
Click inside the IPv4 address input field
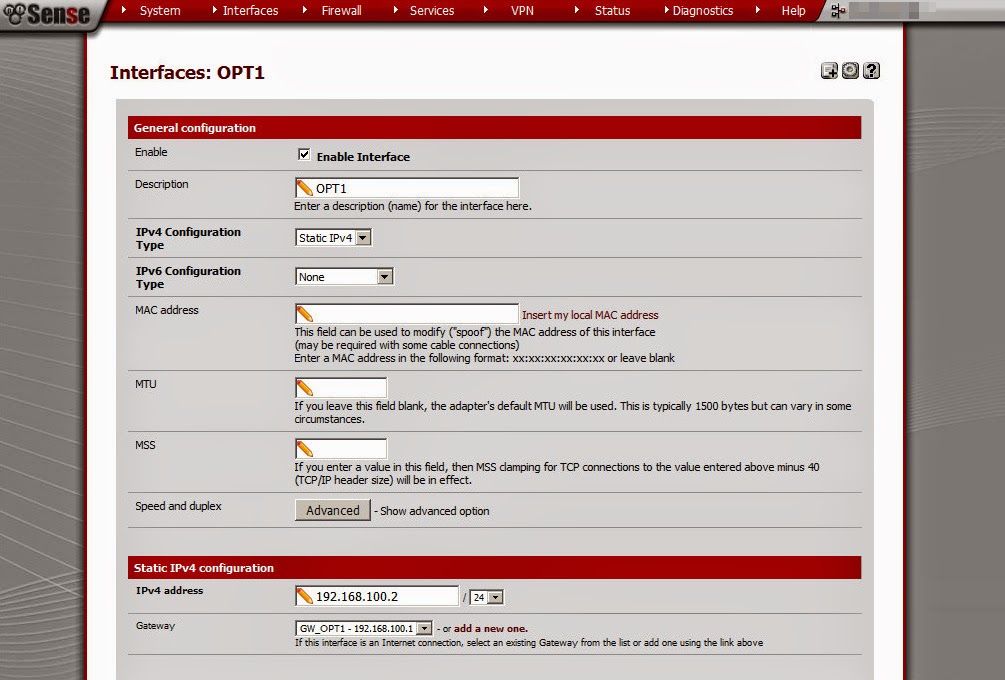point(390,595)
